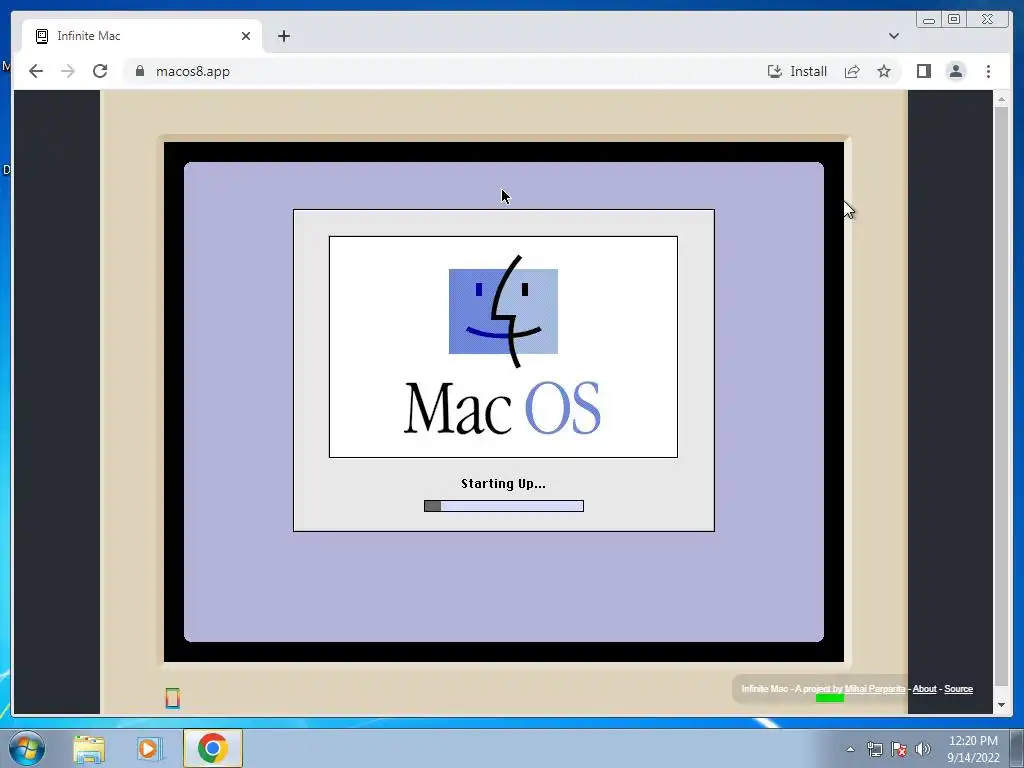
Task: Go back using the browser back arrow
Action: [x=36, y=71]
